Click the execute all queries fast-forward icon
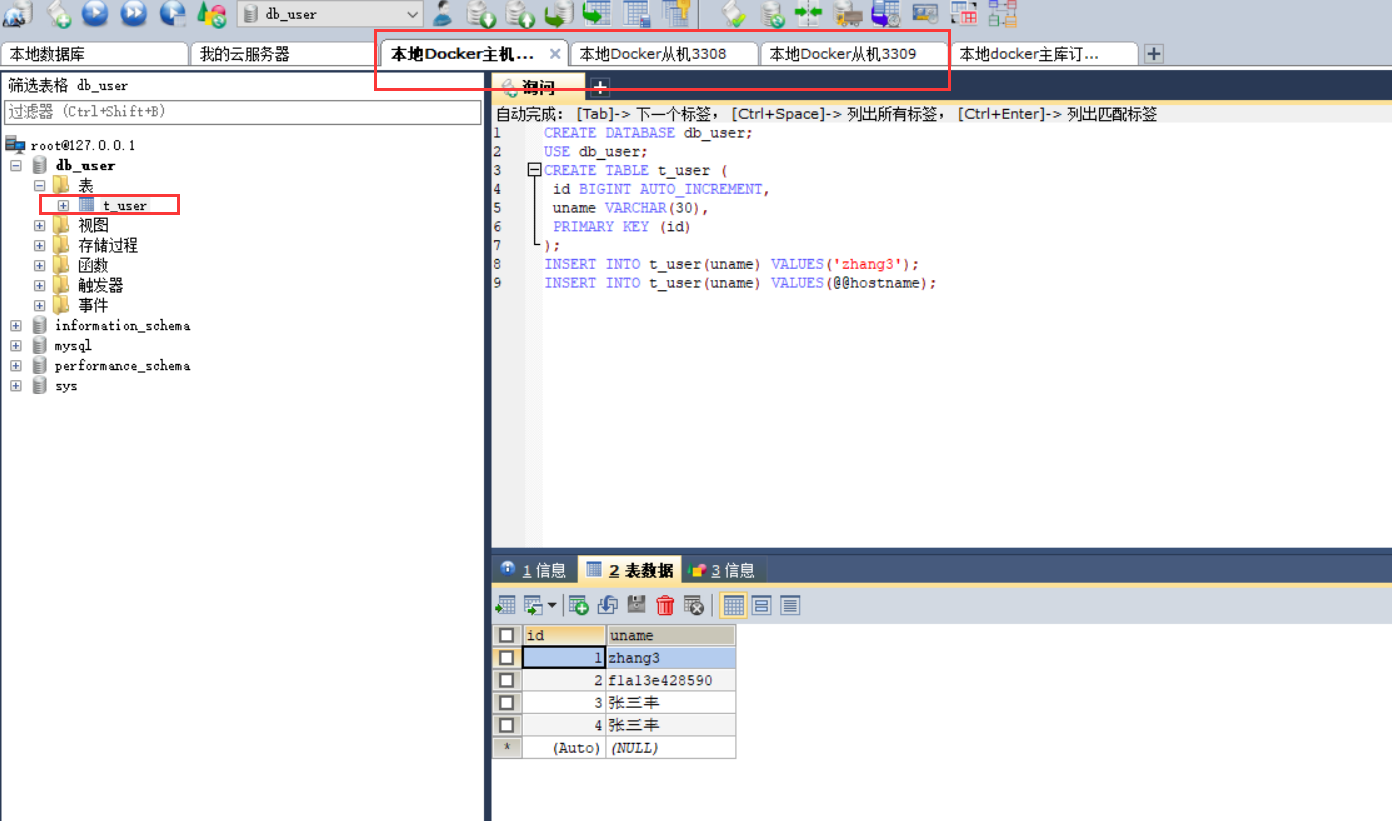Viewport: 1392px width, 821px height. [133, 13]
